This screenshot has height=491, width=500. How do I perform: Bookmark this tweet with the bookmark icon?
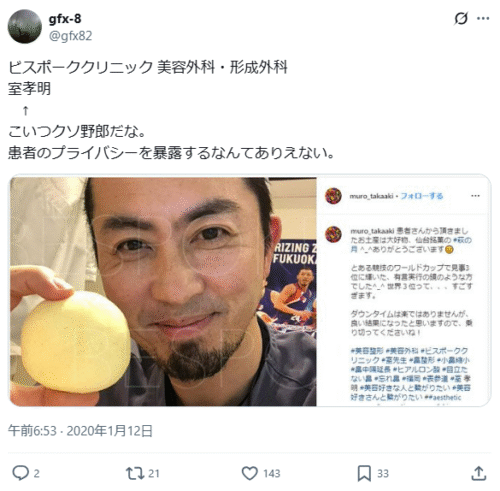[x=364, y=473]
